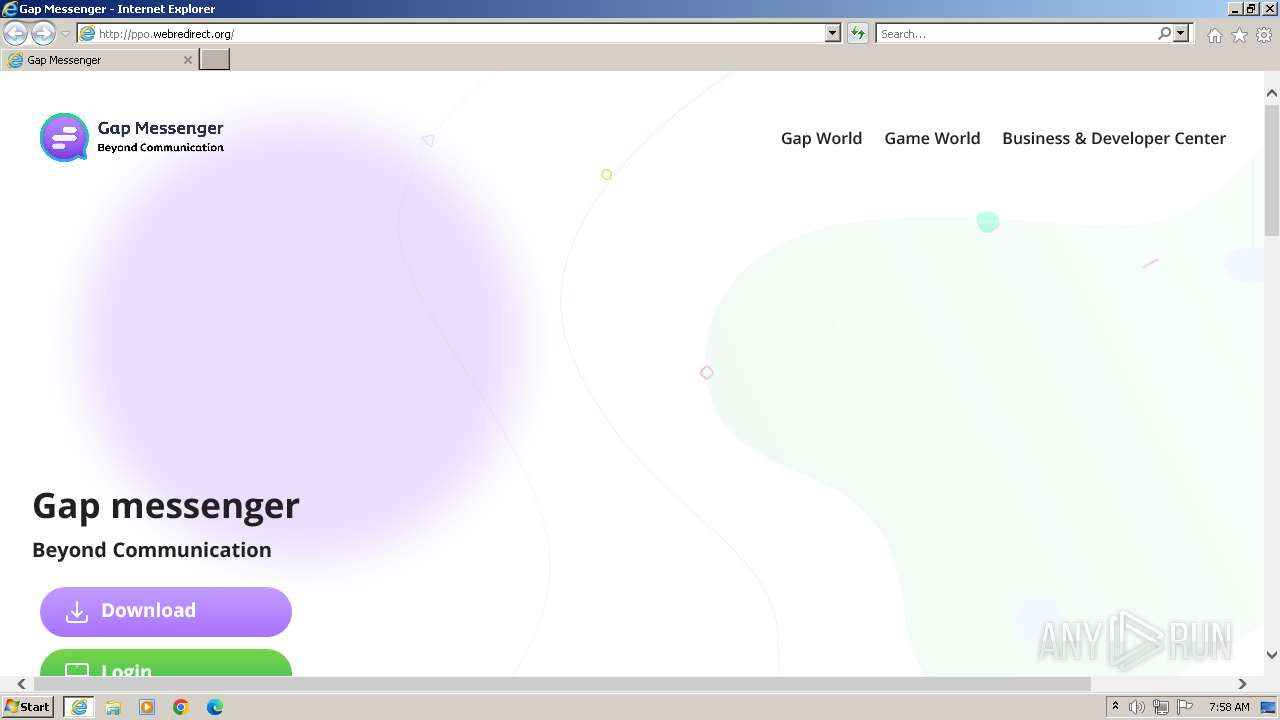
Task: Click the Show desktop button
Action: tap(1270, 707)
